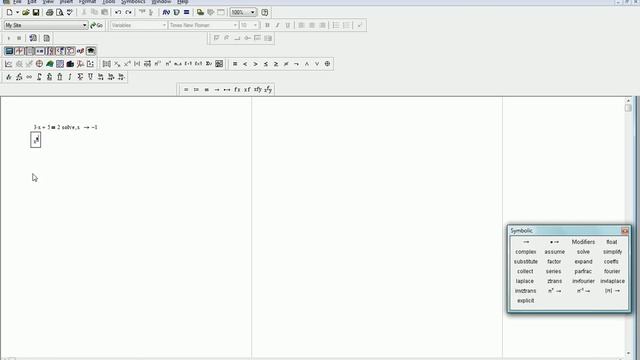
Task: Print the worksheet
Action: (x=49, y=12)
